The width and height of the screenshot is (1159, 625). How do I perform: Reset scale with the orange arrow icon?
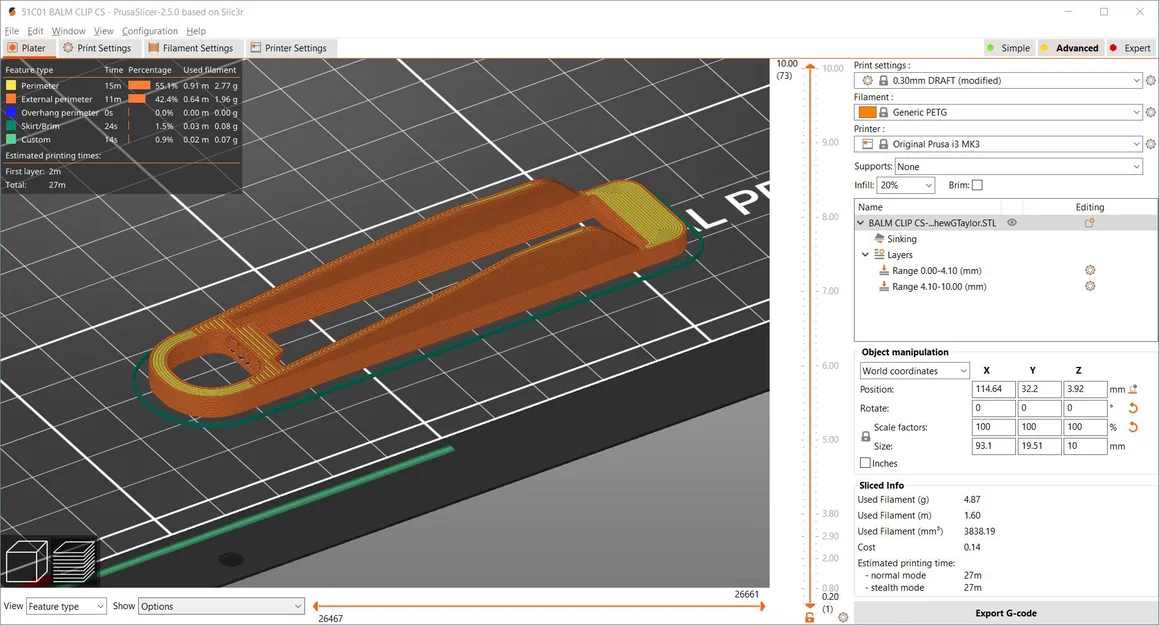click(1132, 427)
